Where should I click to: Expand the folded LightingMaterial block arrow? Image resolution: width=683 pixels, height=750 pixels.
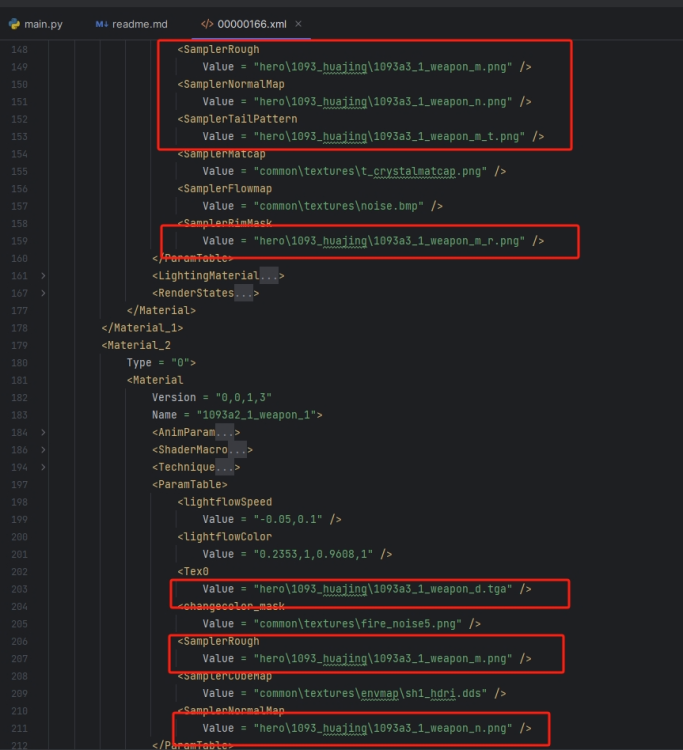43,275
